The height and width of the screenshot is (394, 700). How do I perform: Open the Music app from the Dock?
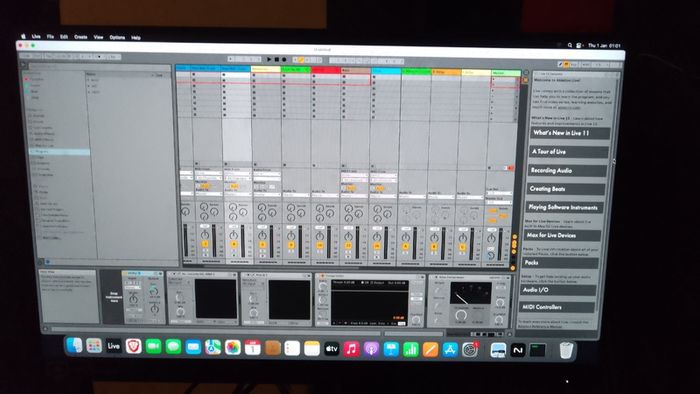351,349
